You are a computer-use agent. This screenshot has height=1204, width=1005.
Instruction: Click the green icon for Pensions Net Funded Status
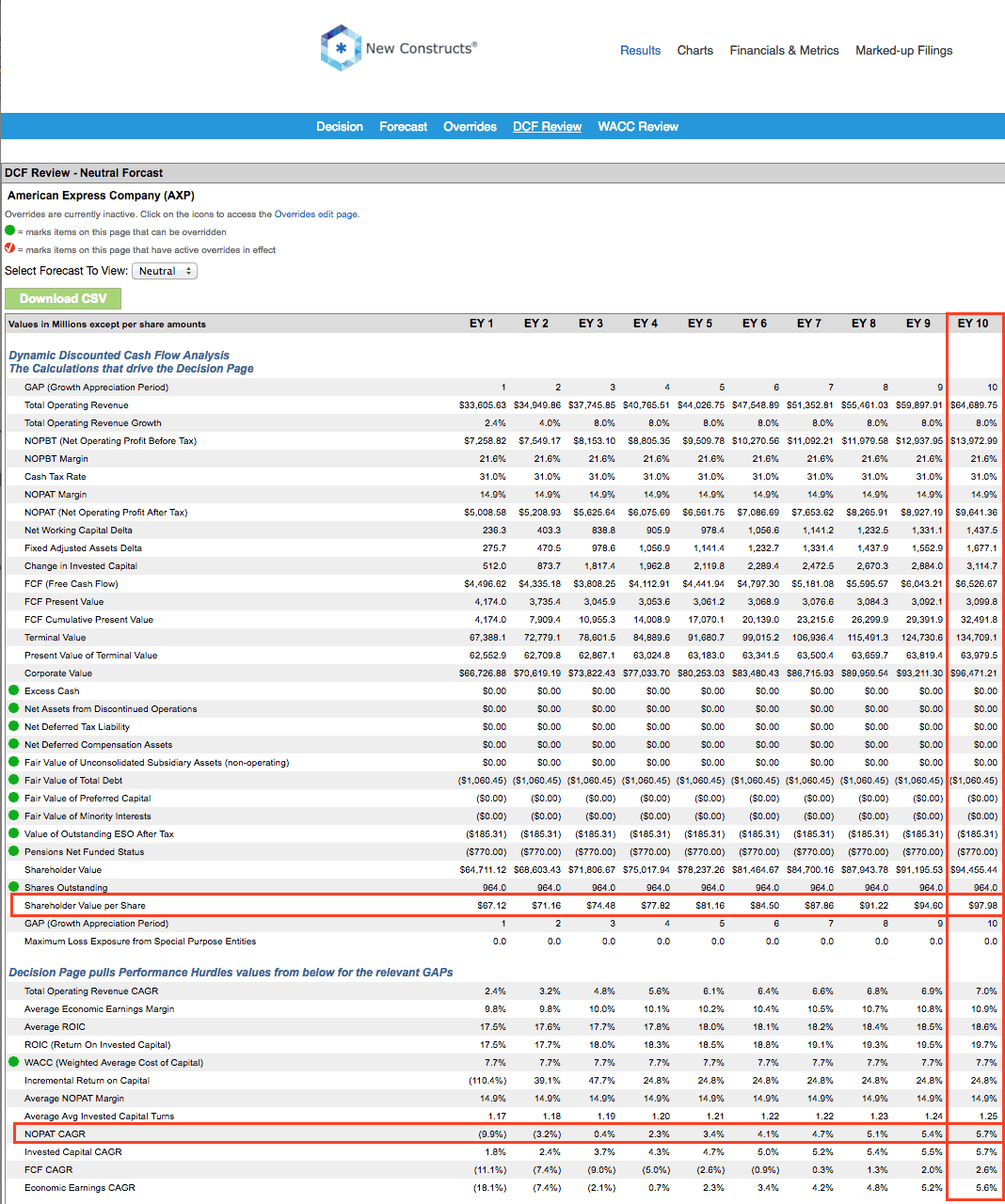[13, 851]
